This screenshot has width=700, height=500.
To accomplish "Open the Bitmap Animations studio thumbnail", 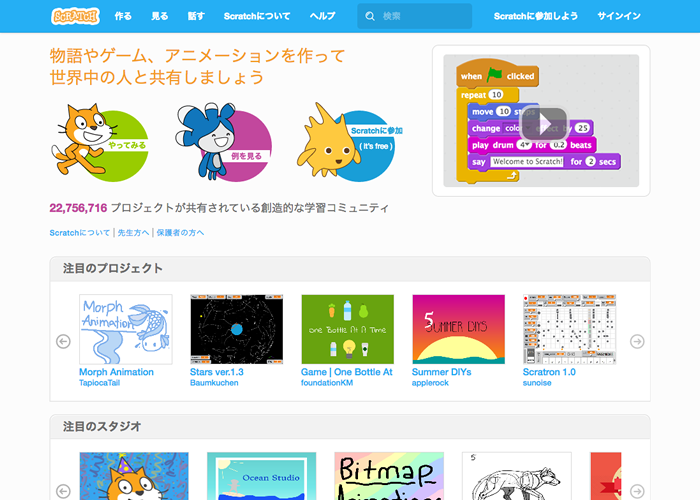I will click(x=389, y=476).
